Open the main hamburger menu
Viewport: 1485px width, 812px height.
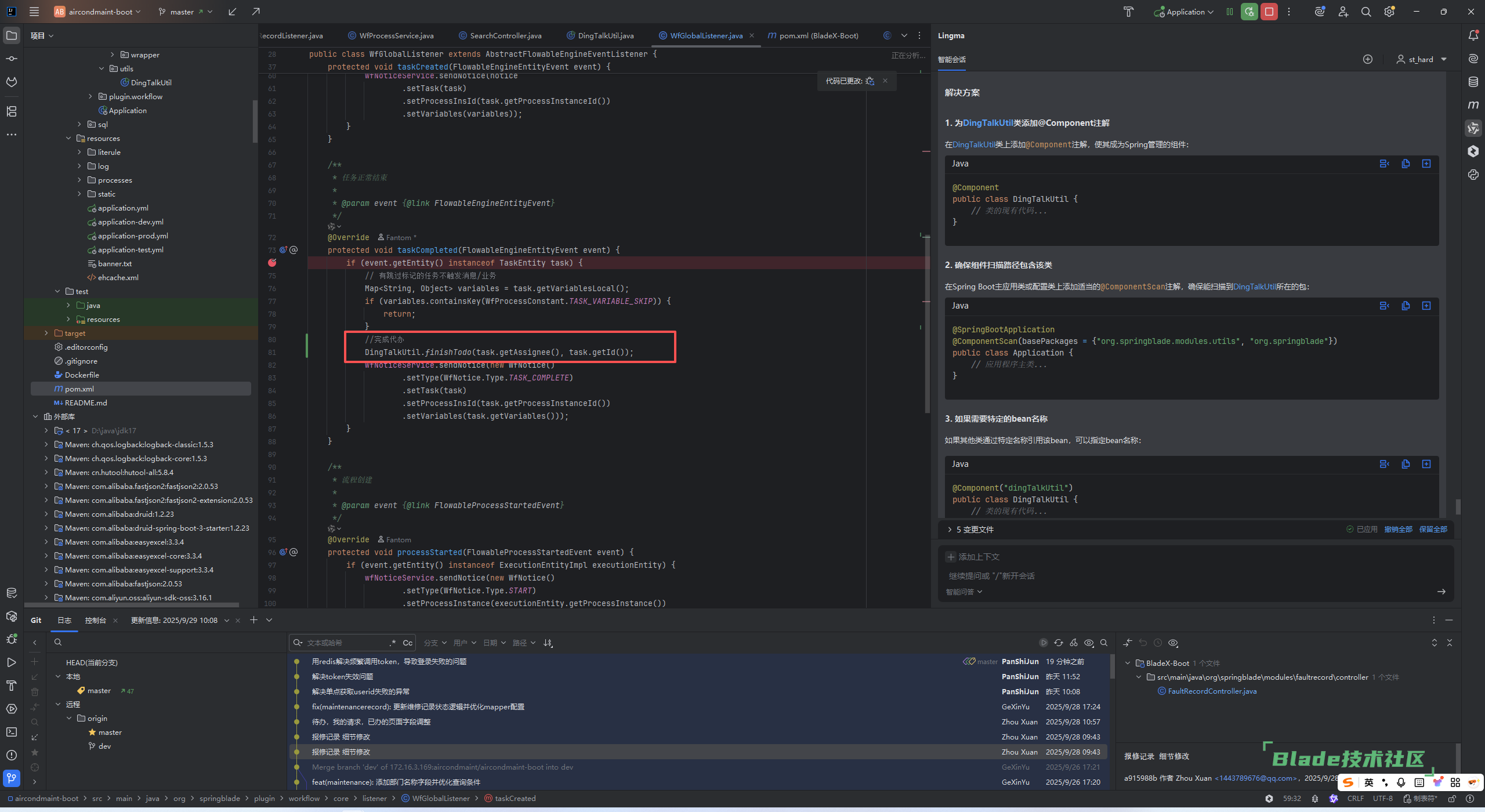point(34,12)
